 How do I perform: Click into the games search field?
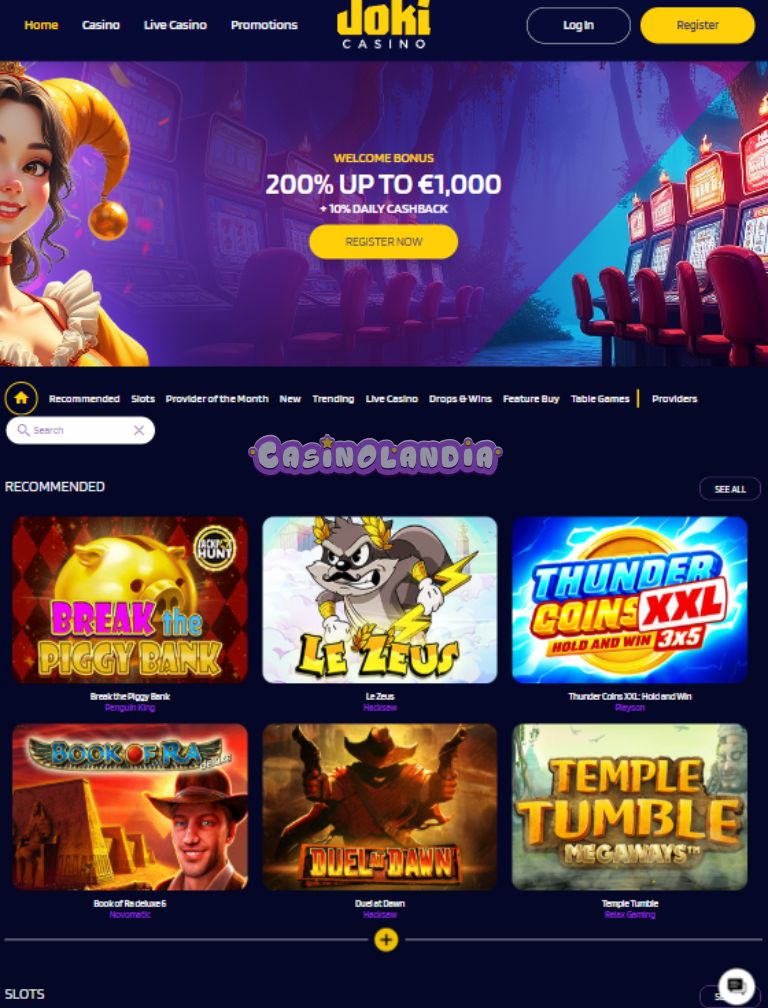click(80, 431)
